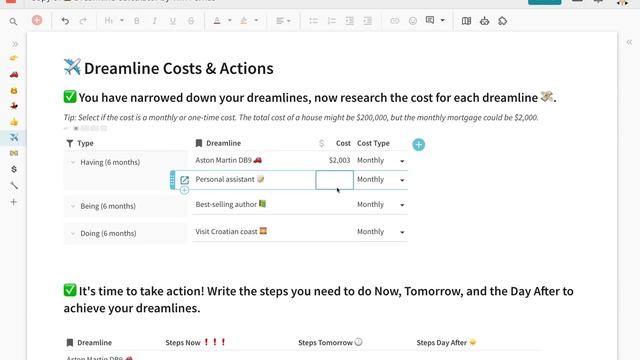Select the Best-selling author cell

coord(253,204)
